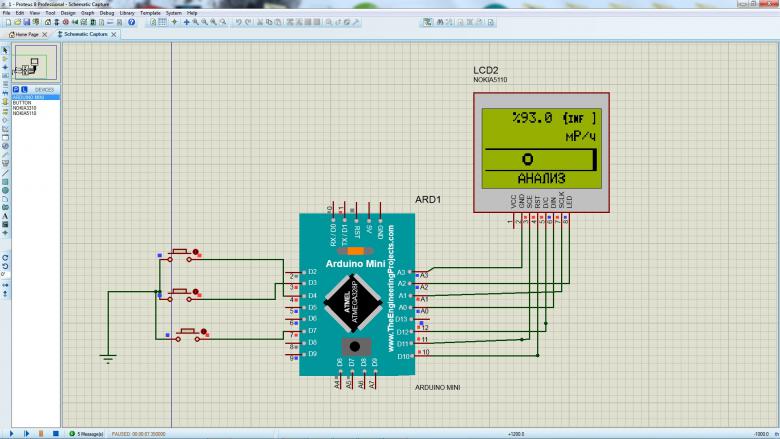Click the ground terminal symbol

108,359
